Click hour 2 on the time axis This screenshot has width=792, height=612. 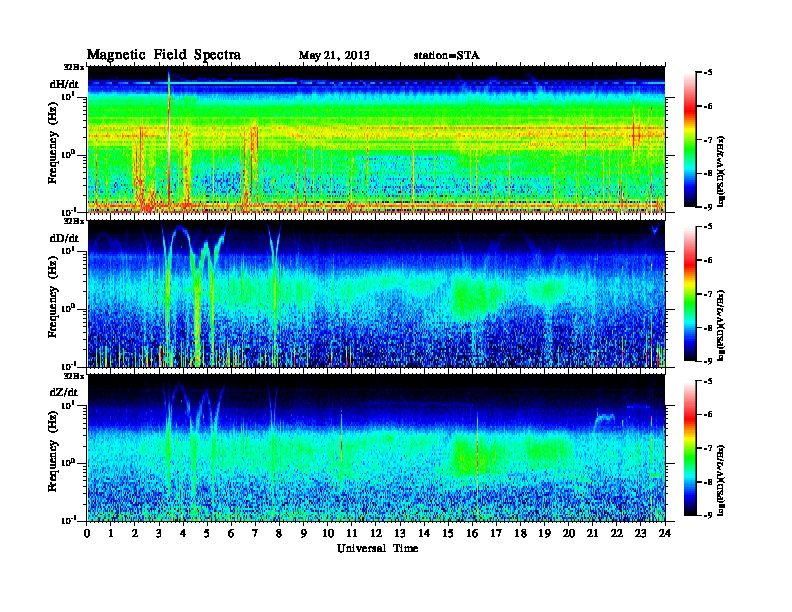point(135,533)
